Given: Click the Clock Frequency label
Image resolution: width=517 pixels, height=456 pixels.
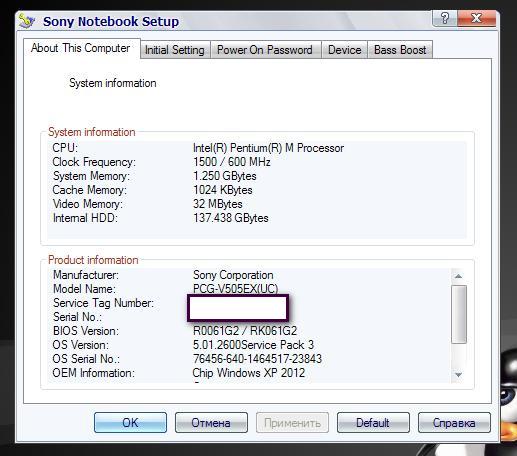Looking at the screenshot, I should click(x=94, y=162).
